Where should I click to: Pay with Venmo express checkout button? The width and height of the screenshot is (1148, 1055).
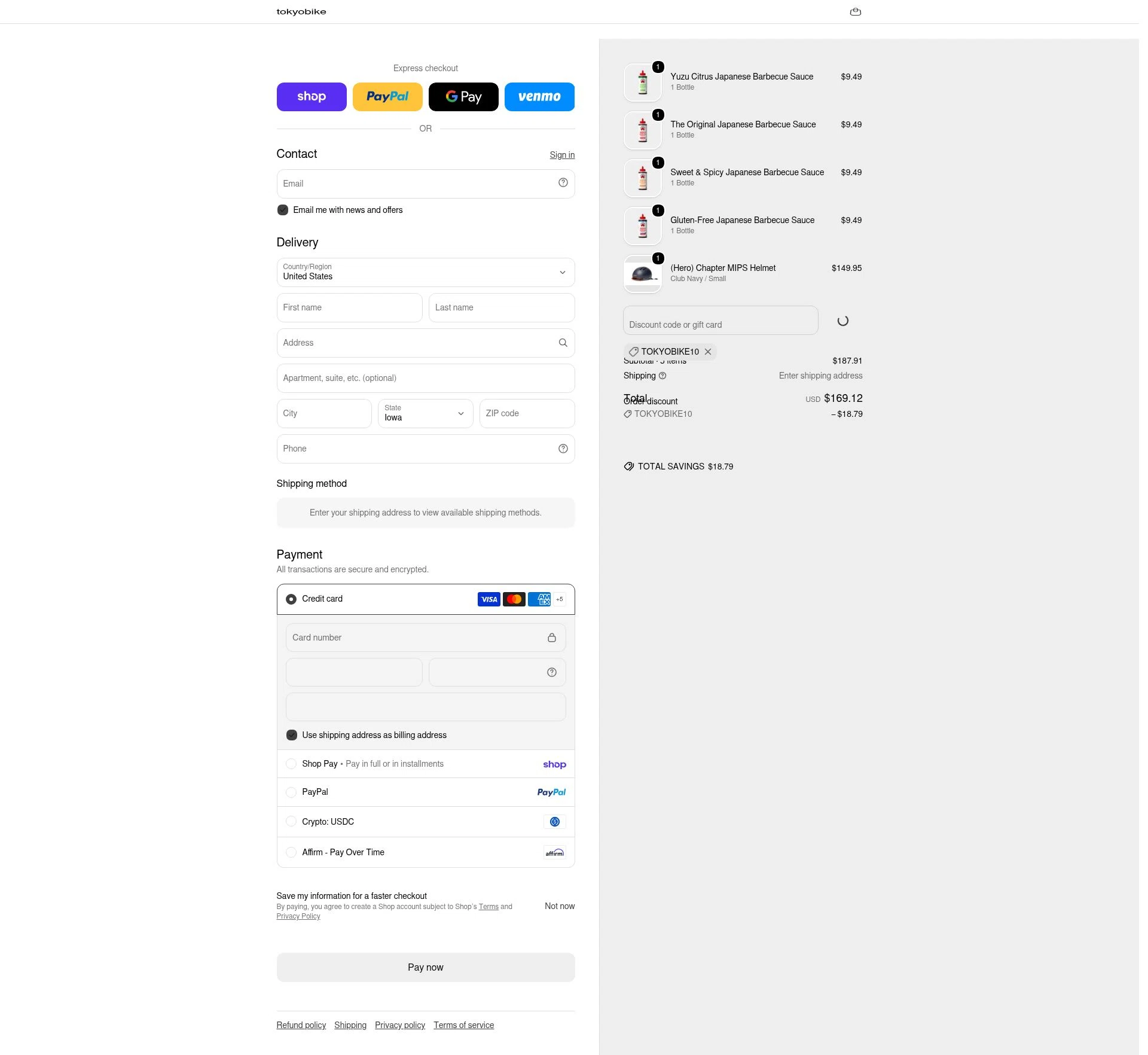pos(539,97)
